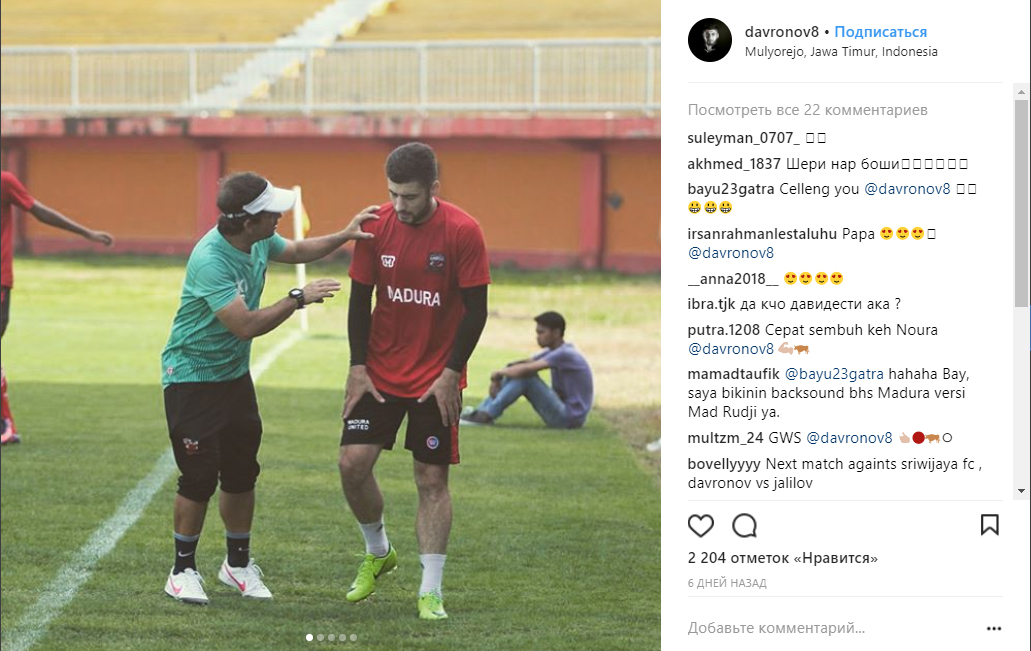Open the davronov8 username in header
The image size is (1031, 651).
click(x=782, y=32)
